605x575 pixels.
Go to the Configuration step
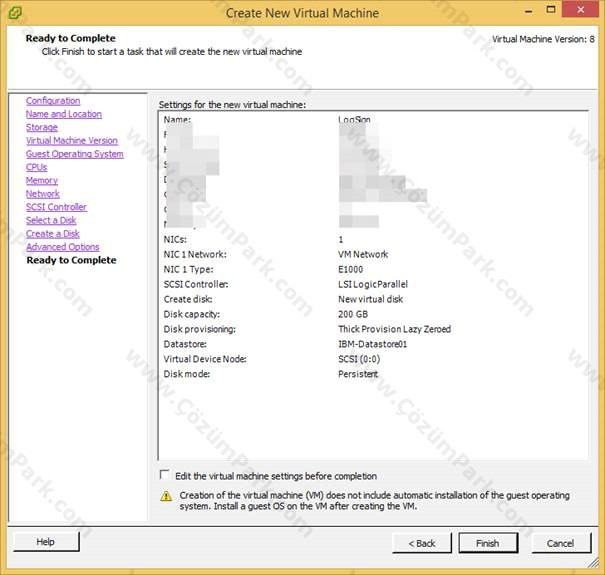(53, 101)
